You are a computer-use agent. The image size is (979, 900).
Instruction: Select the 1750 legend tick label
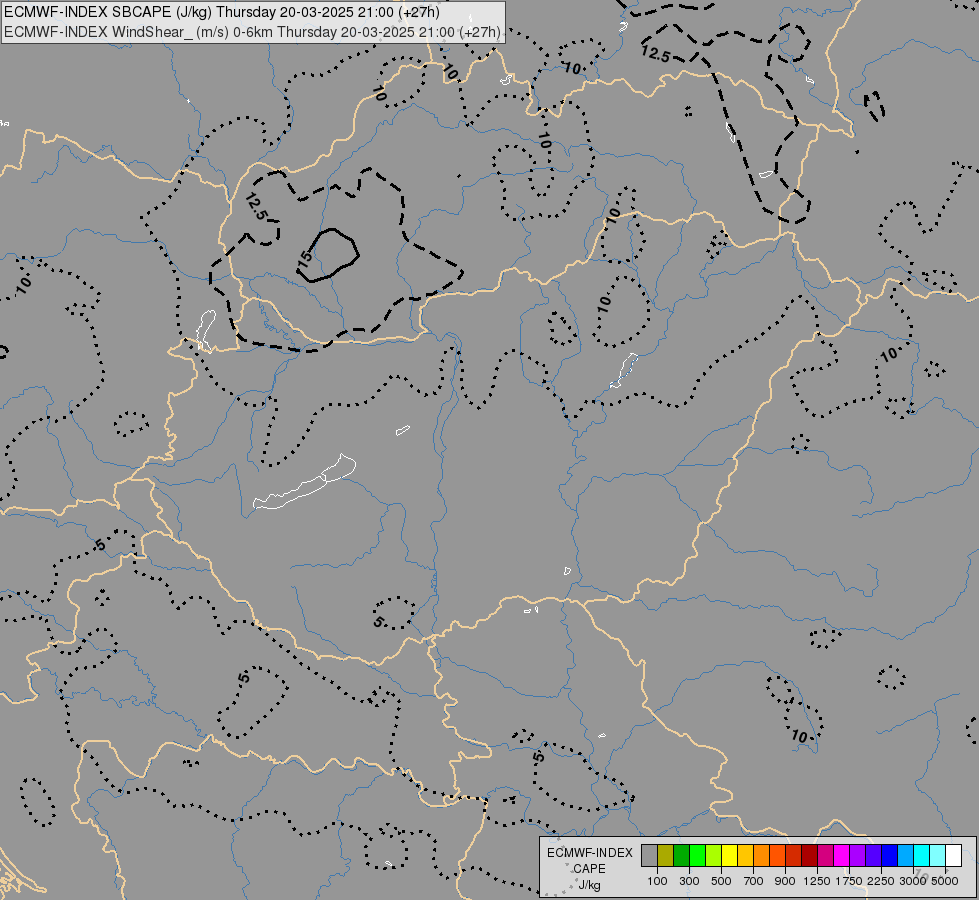(849, 881)
